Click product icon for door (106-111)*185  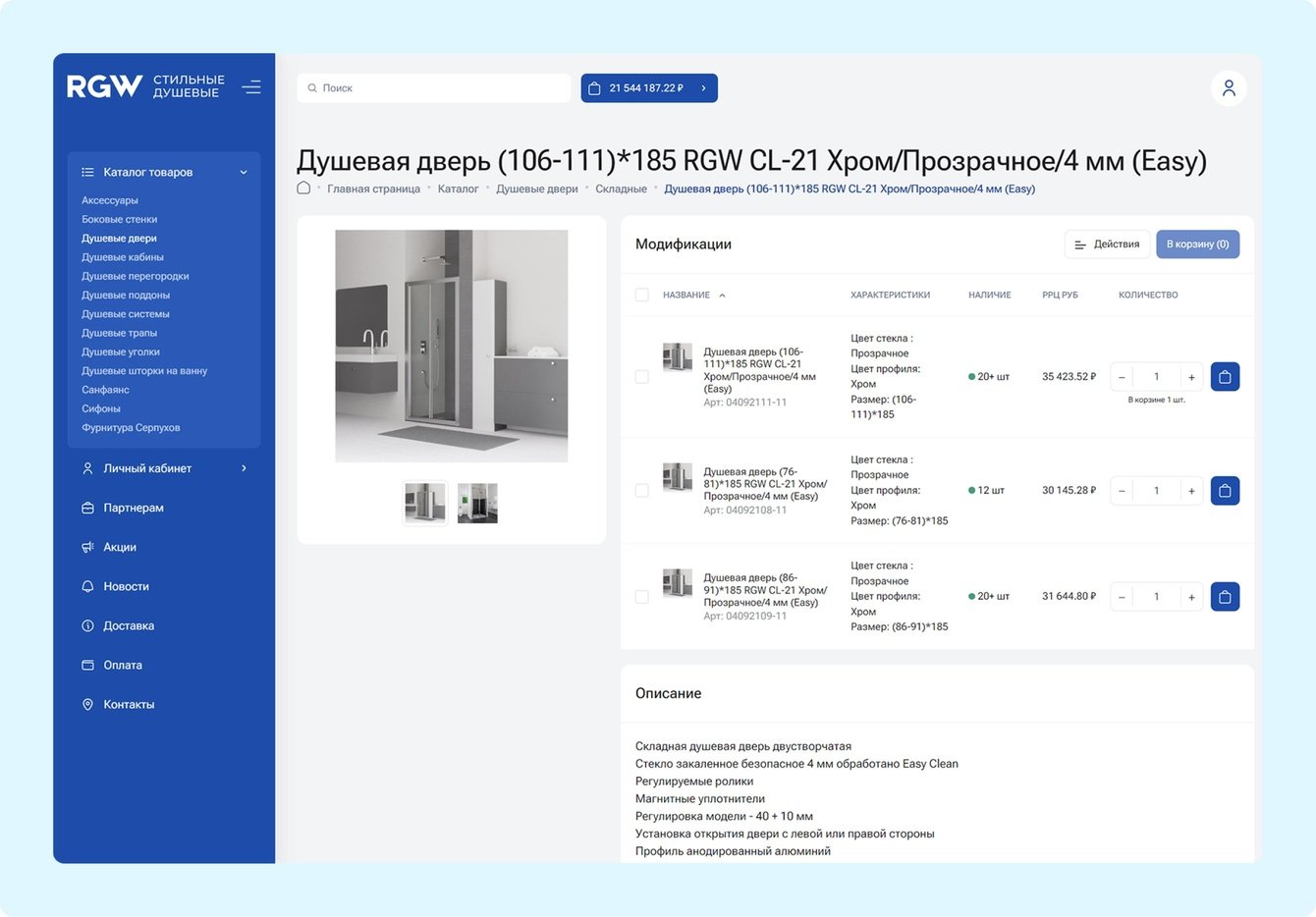click(678, 356)
